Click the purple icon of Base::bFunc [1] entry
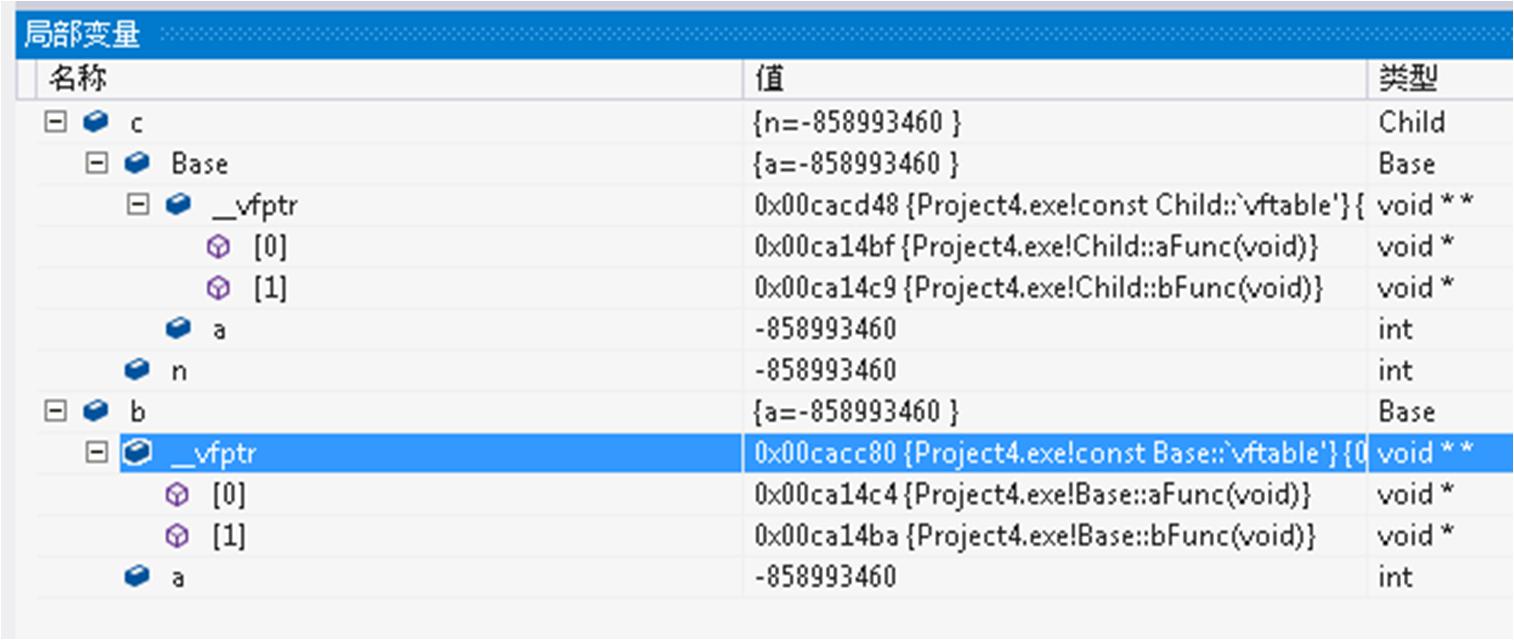 (177, 536)
